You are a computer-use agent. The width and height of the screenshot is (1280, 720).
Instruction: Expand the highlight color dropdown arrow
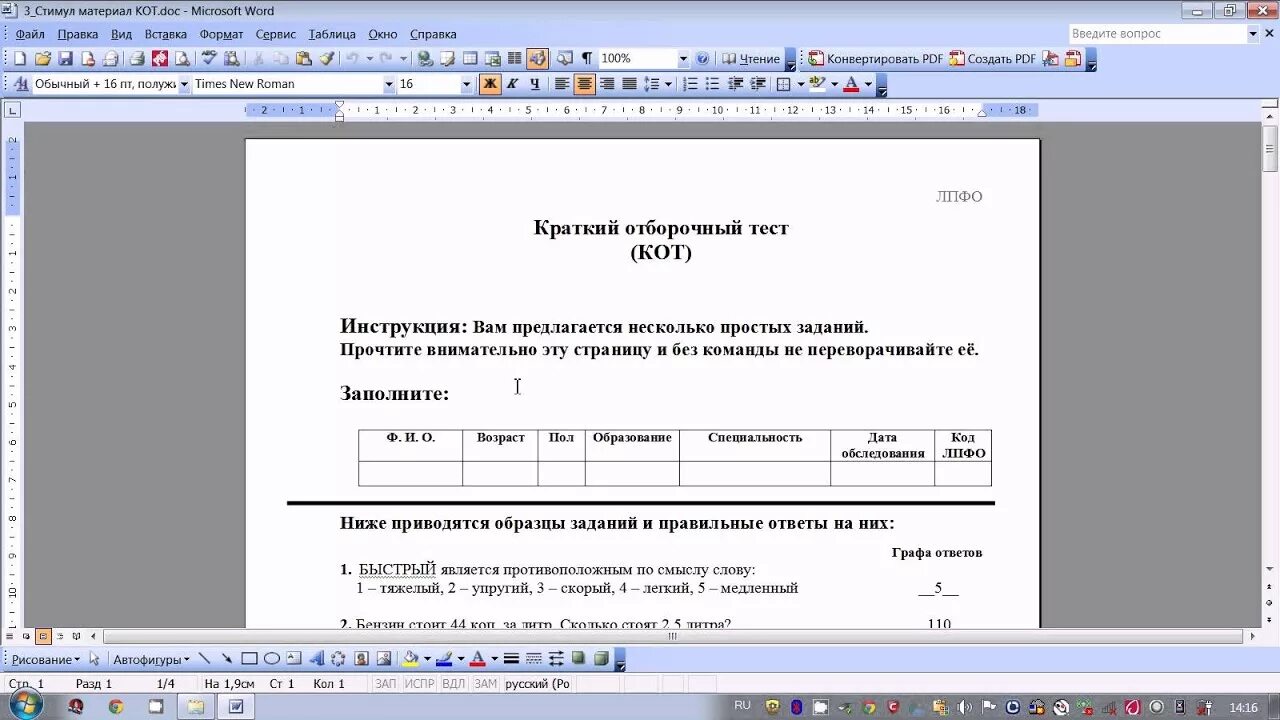point(834,84)
